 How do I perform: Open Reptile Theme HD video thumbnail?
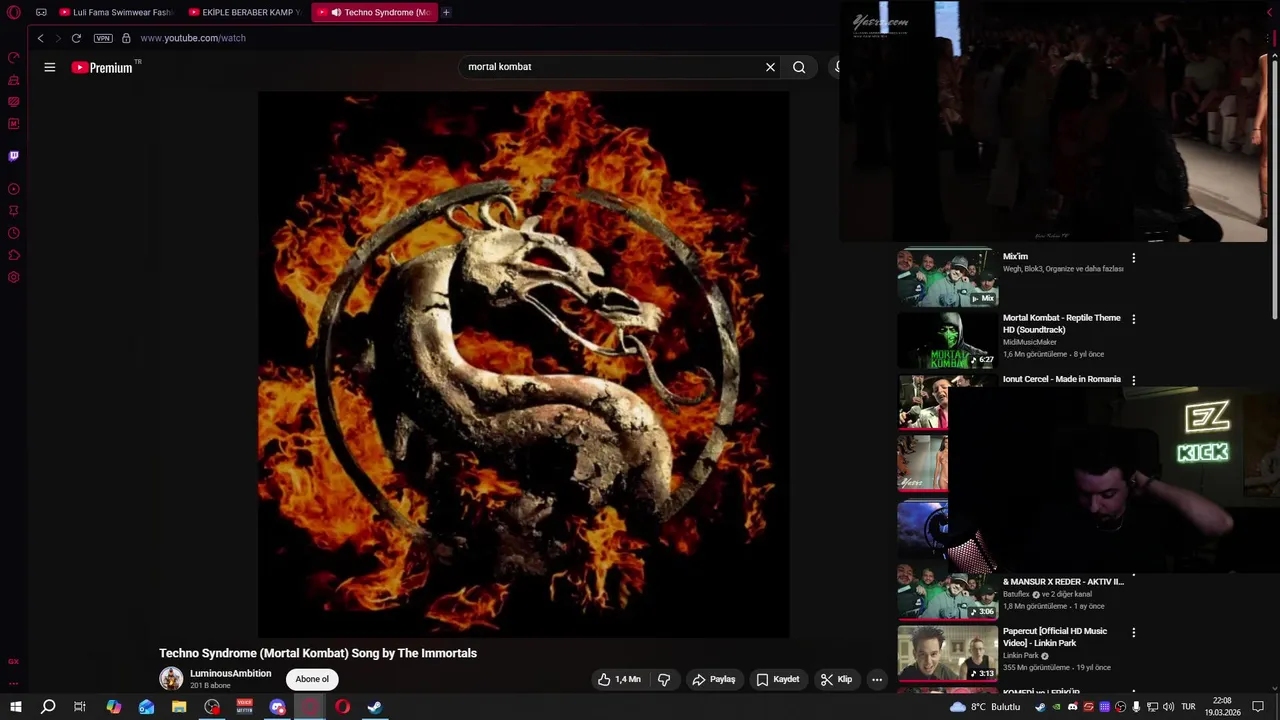(x=947, y=339)
